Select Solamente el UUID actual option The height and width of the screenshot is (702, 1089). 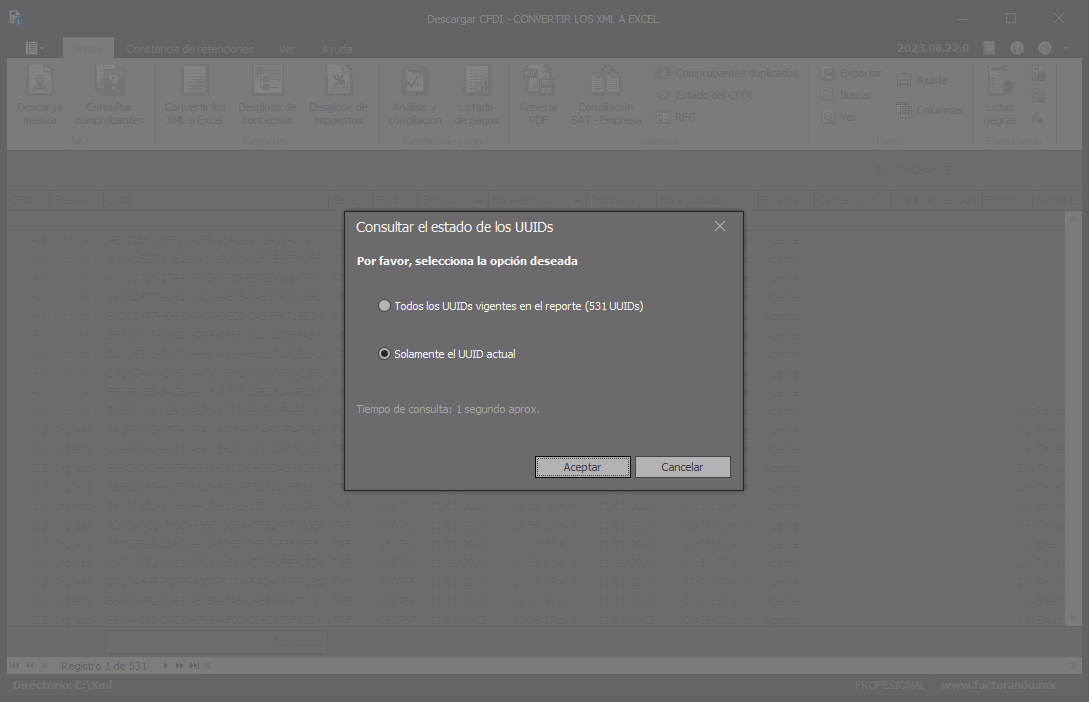385,354
